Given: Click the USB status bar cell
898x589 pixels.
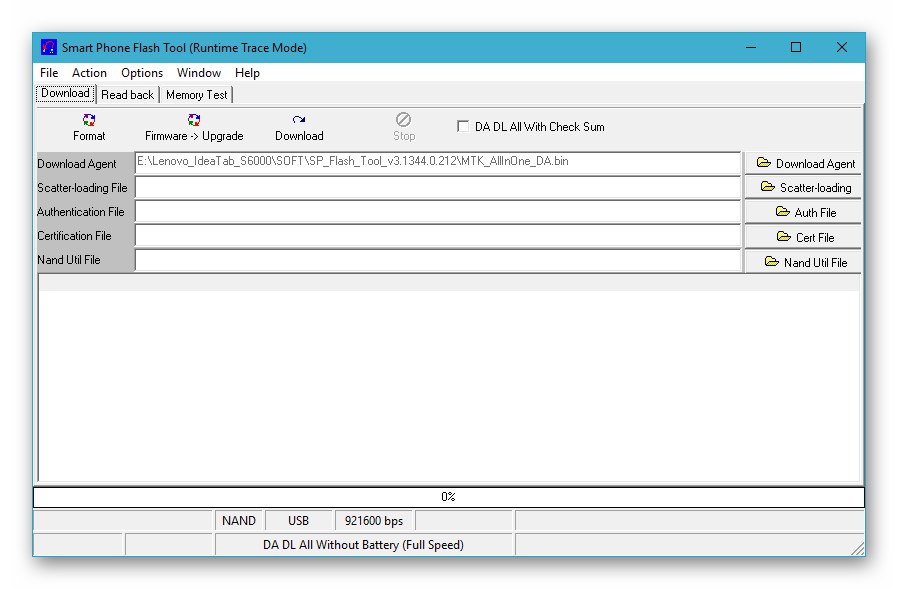Looking at the screenshot, I should [298, 520].
